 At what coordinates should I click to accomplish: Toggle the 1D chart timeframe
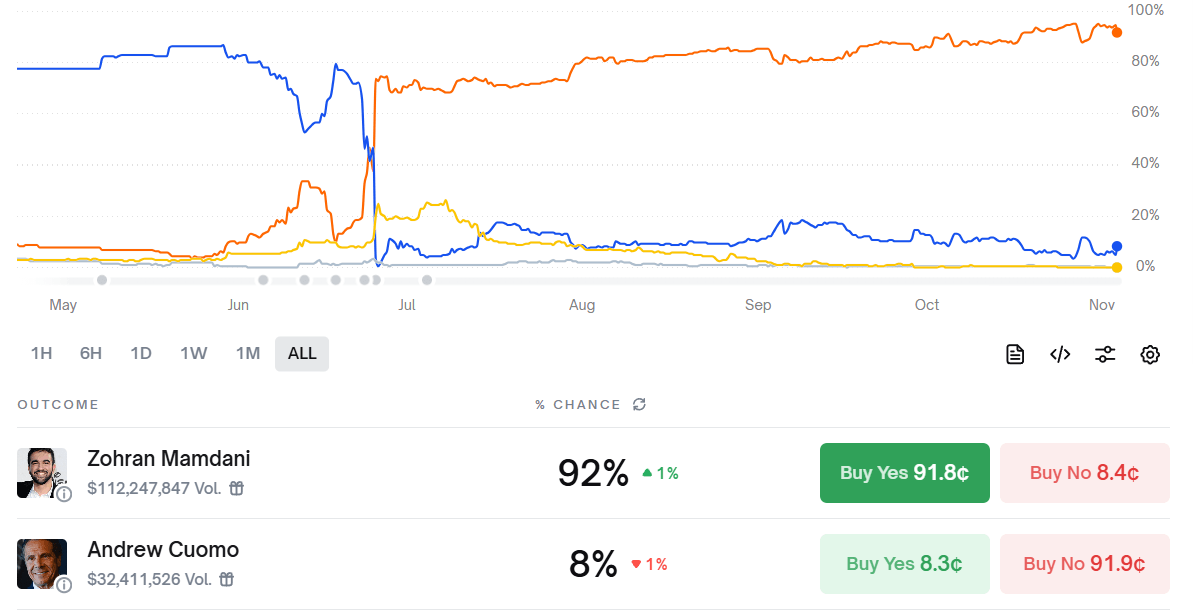pyautogui.click(x=141, y=353)
